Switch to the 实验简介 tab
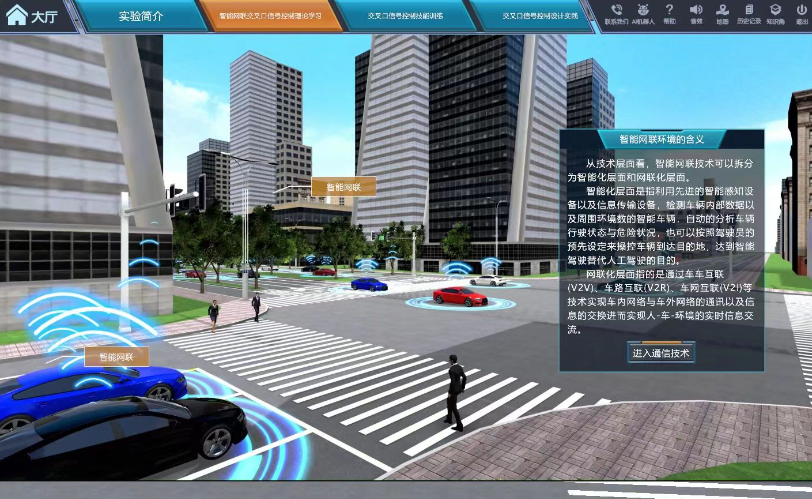 click(139, 16)
